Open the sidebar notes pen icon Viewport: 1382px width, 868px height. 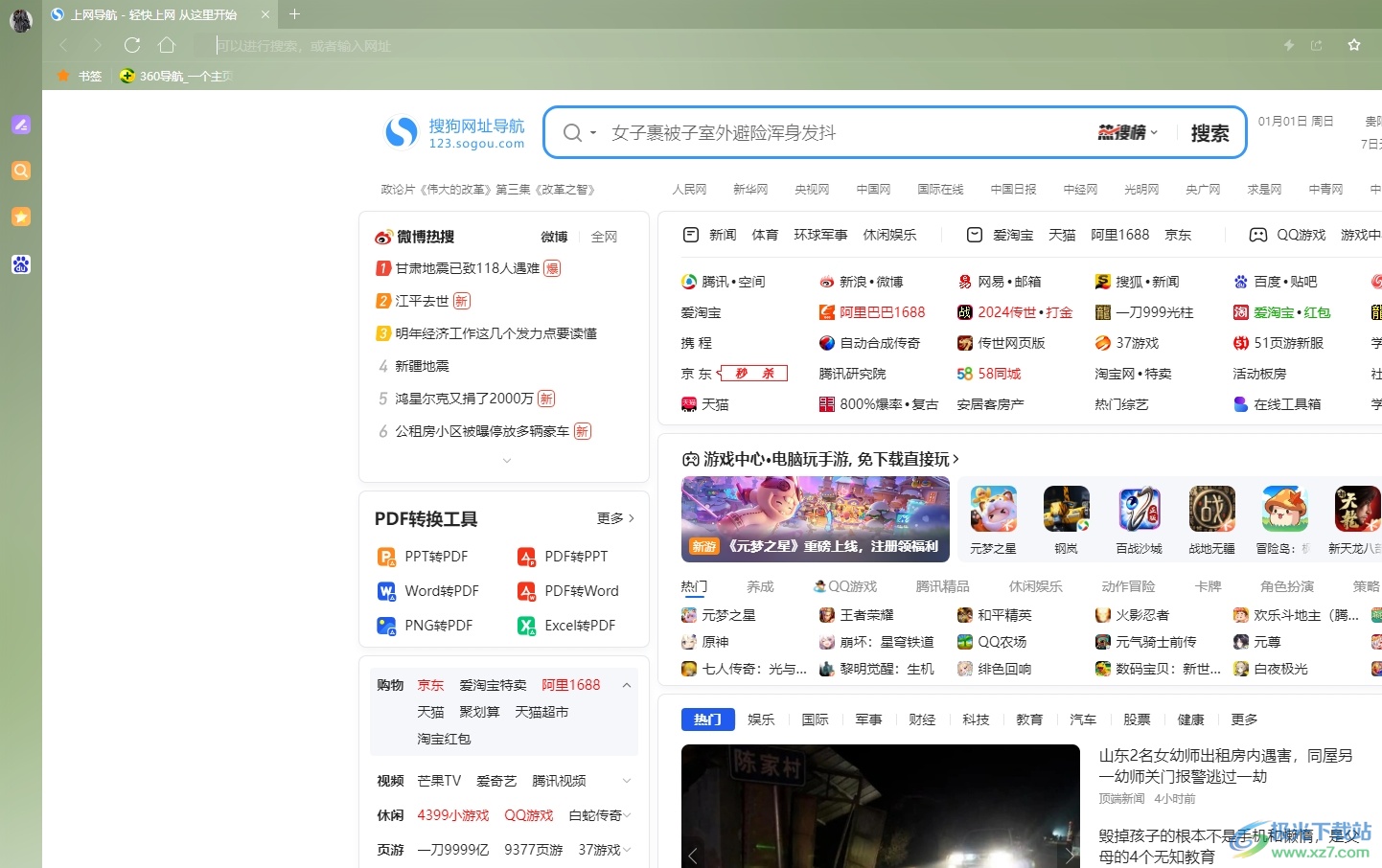pos(21,125)
